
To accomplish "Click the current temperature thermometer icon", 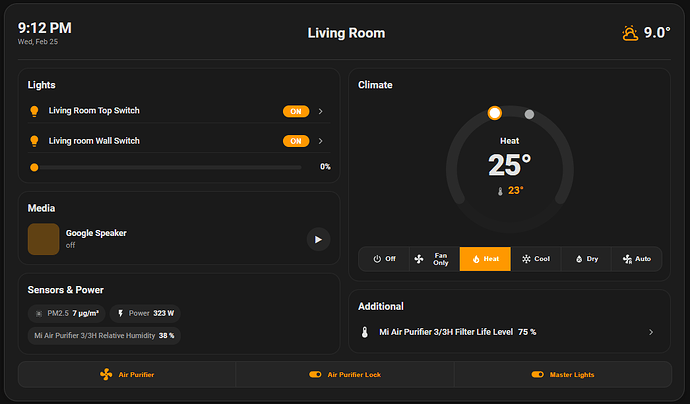I will pos(500,191).
